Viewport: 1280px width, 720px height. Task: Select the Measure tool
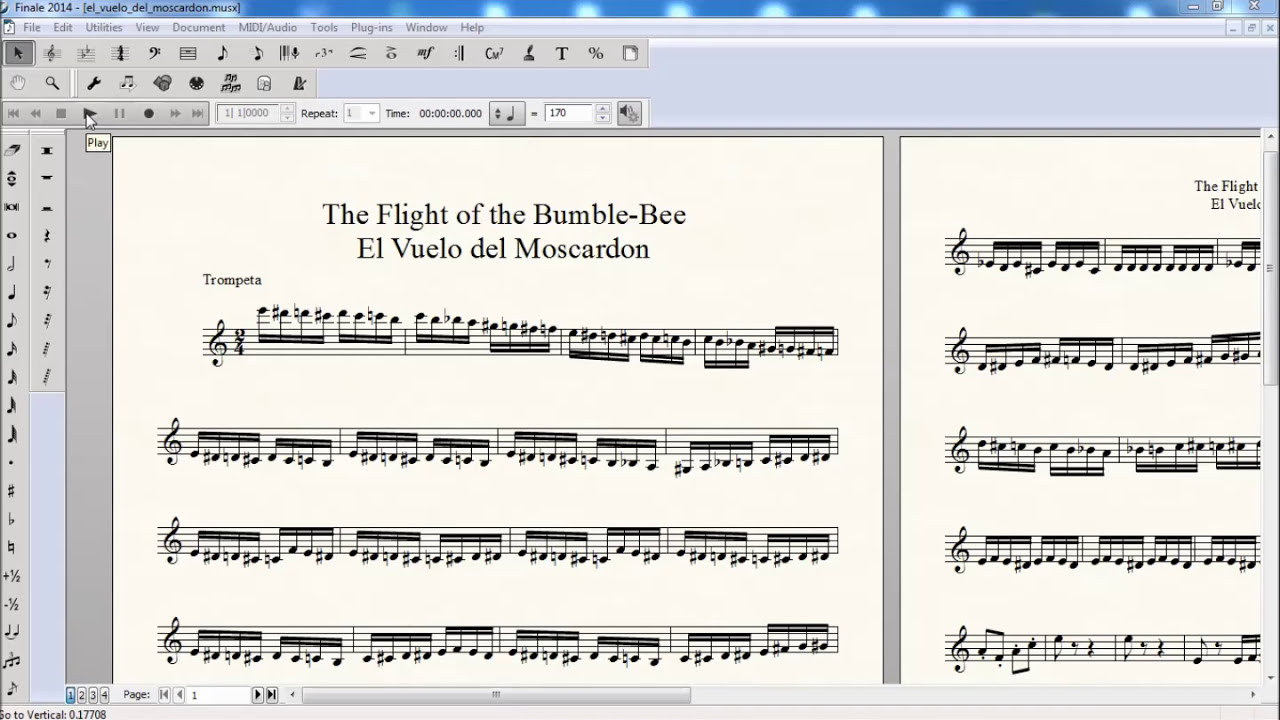pyautogui.click(x=188, y=53)
